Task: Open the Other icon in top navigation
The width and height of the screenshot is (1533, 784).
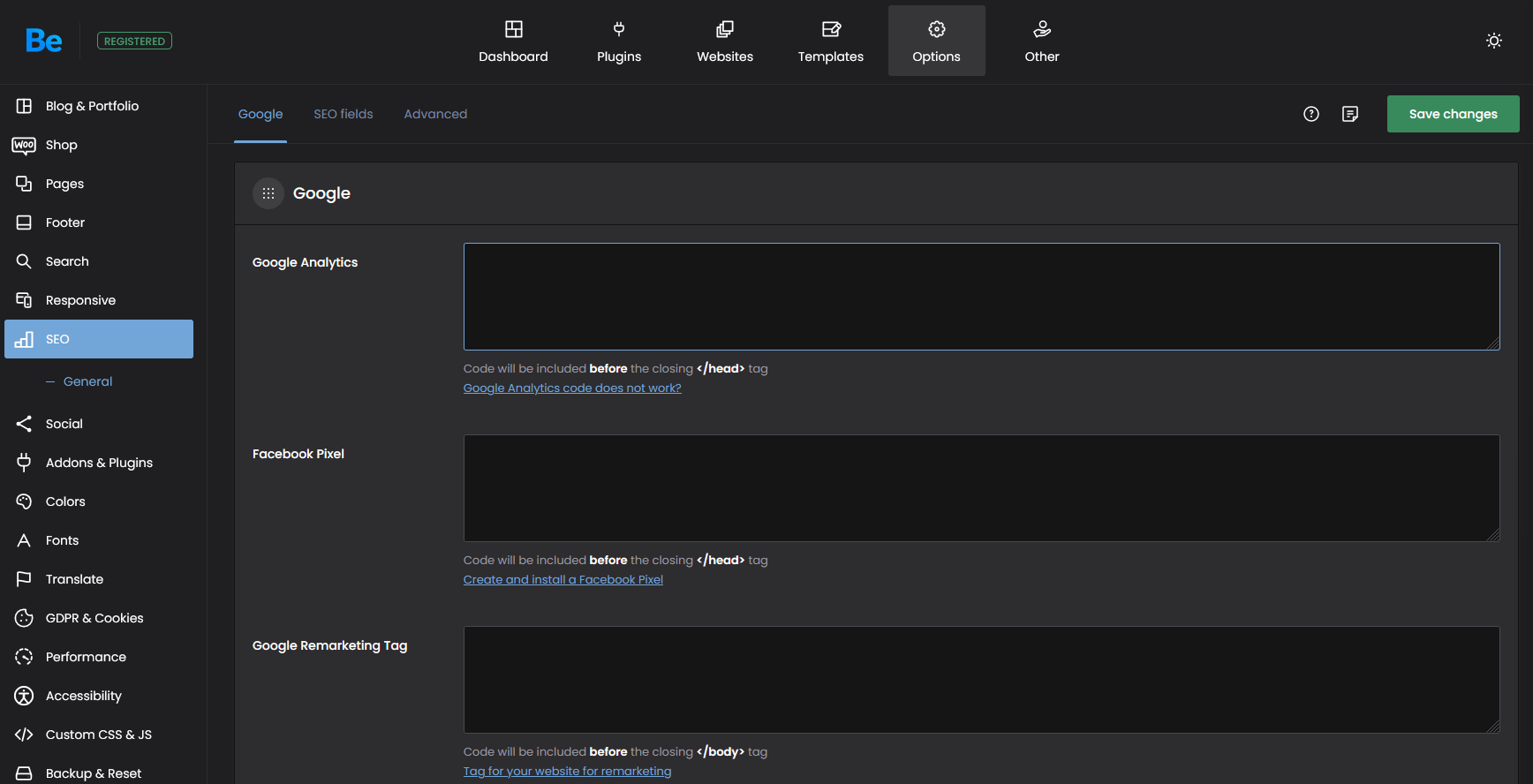Action: (x=1042, y=29)
